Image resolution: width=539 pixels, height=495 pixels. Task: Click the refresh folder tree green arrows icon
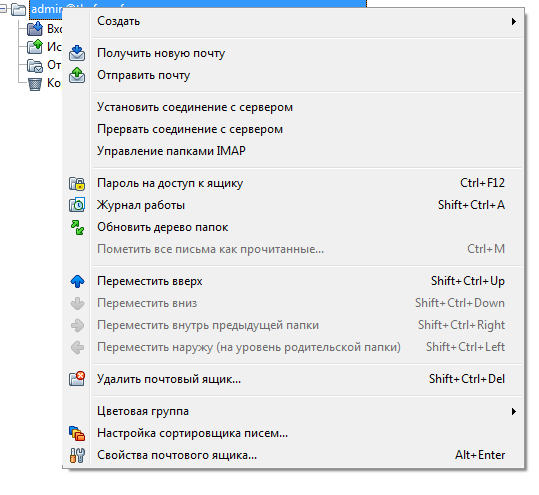pos(77,227)
